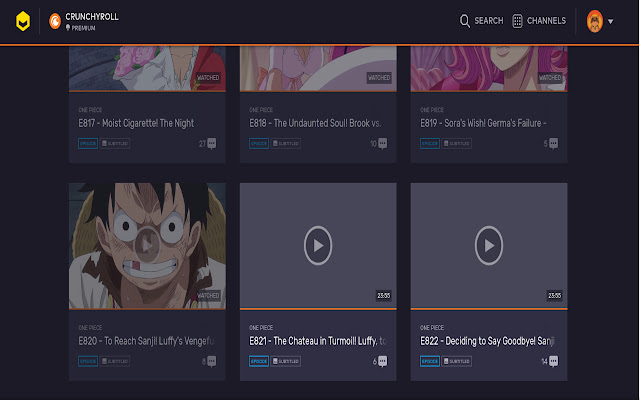
Task: Open the E818 Undaunted Soul thumbnail
Action: click(x=318, y=68)
